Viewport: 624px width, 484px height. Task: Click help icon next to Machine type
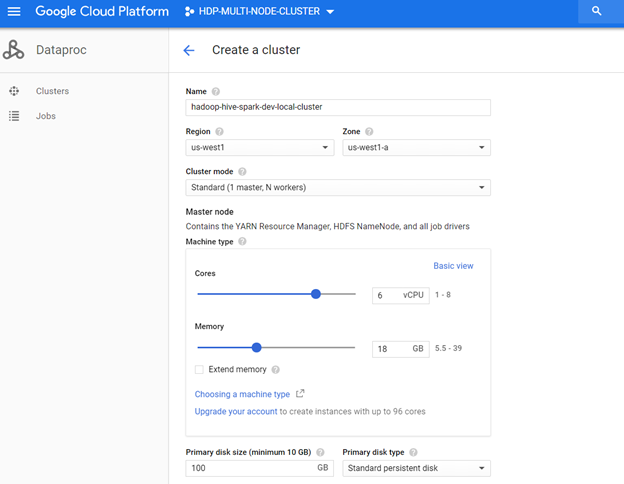(241, 241)
